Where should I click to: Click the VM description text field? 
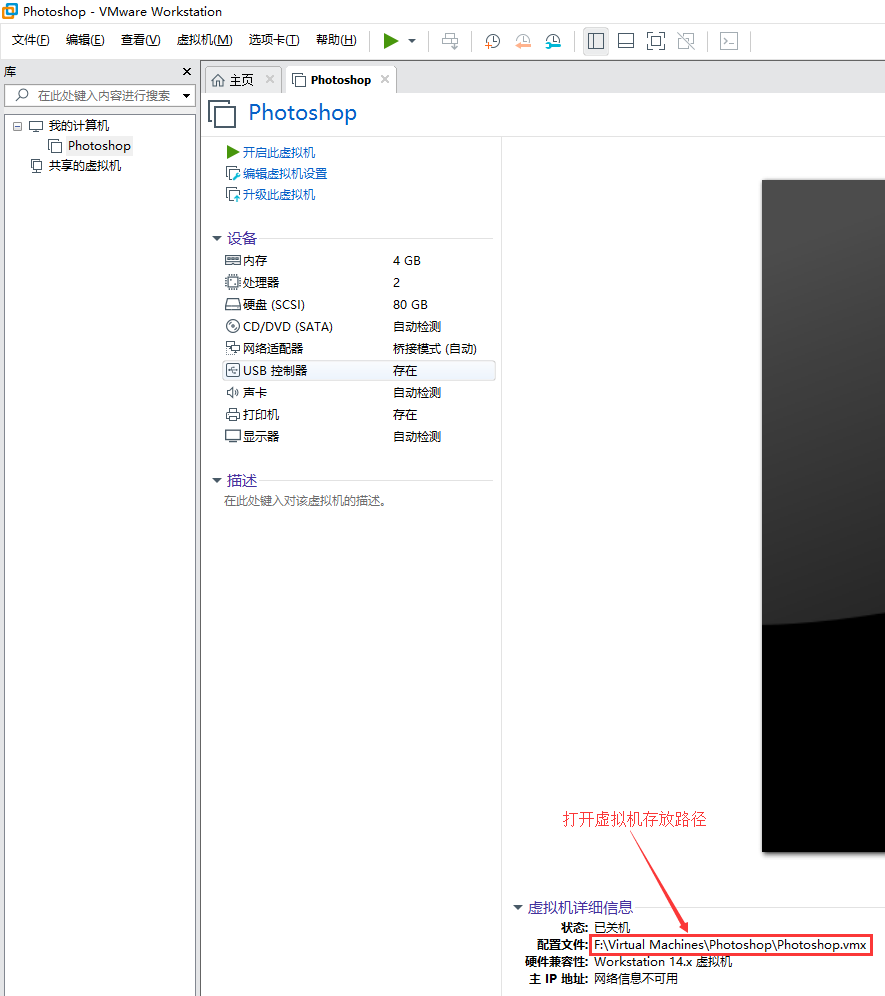(x=305, y=501)
